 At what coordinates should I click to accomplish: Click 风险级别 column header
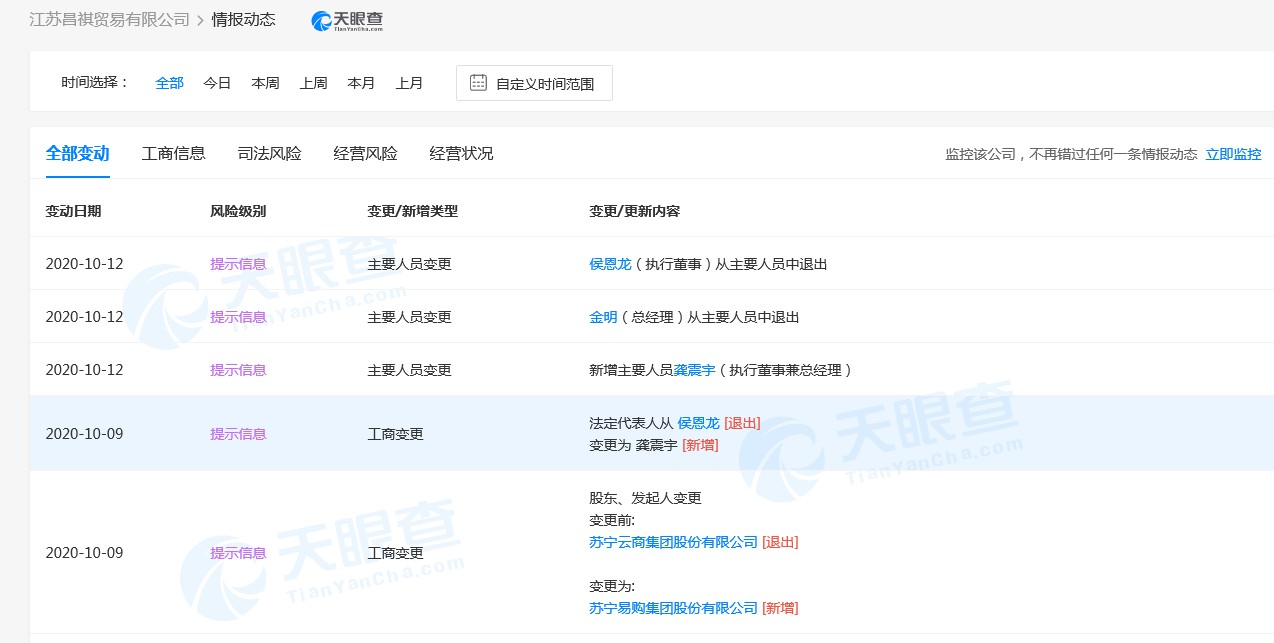[238, 211]
